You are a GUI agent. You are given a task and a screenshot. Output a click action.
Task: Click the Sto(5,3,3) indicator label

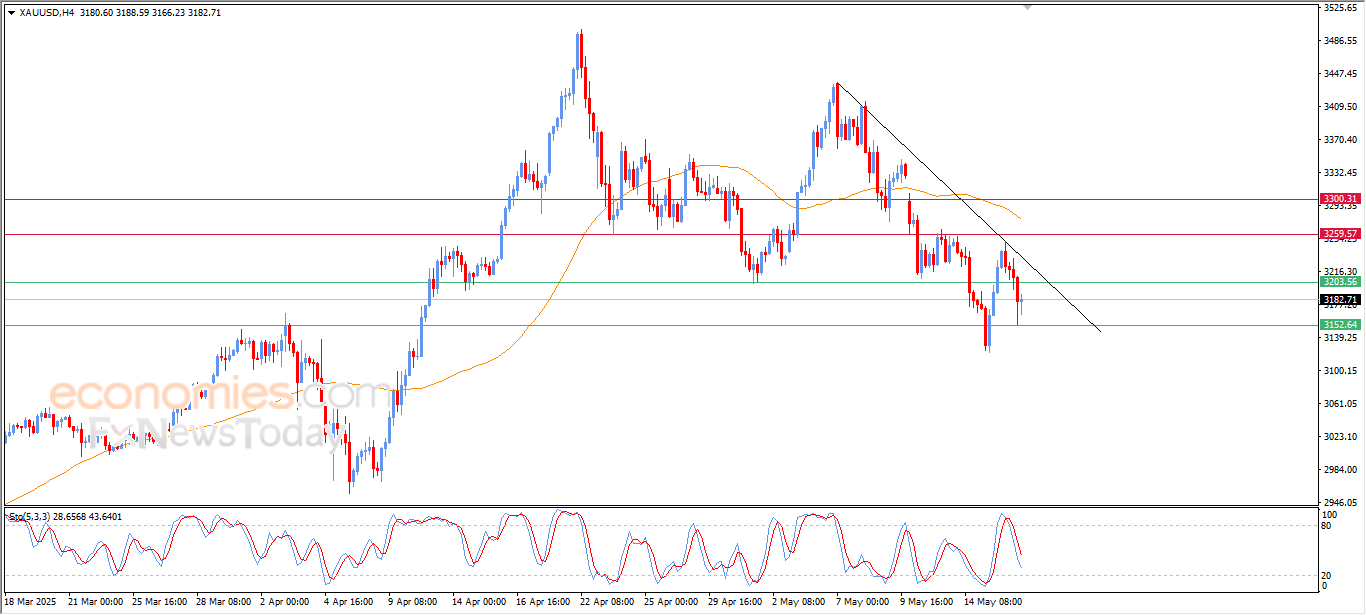[x=30, y=516]
